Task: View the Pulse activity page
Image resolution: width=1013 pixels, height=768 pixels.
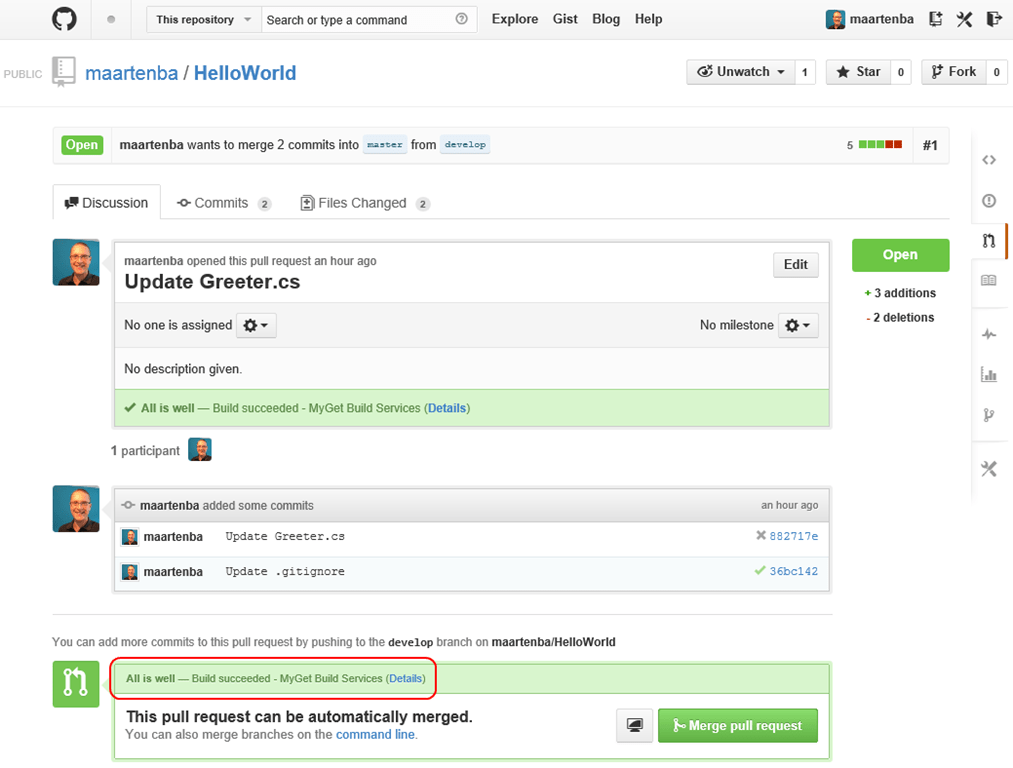Action: click(x=989, y=334)
